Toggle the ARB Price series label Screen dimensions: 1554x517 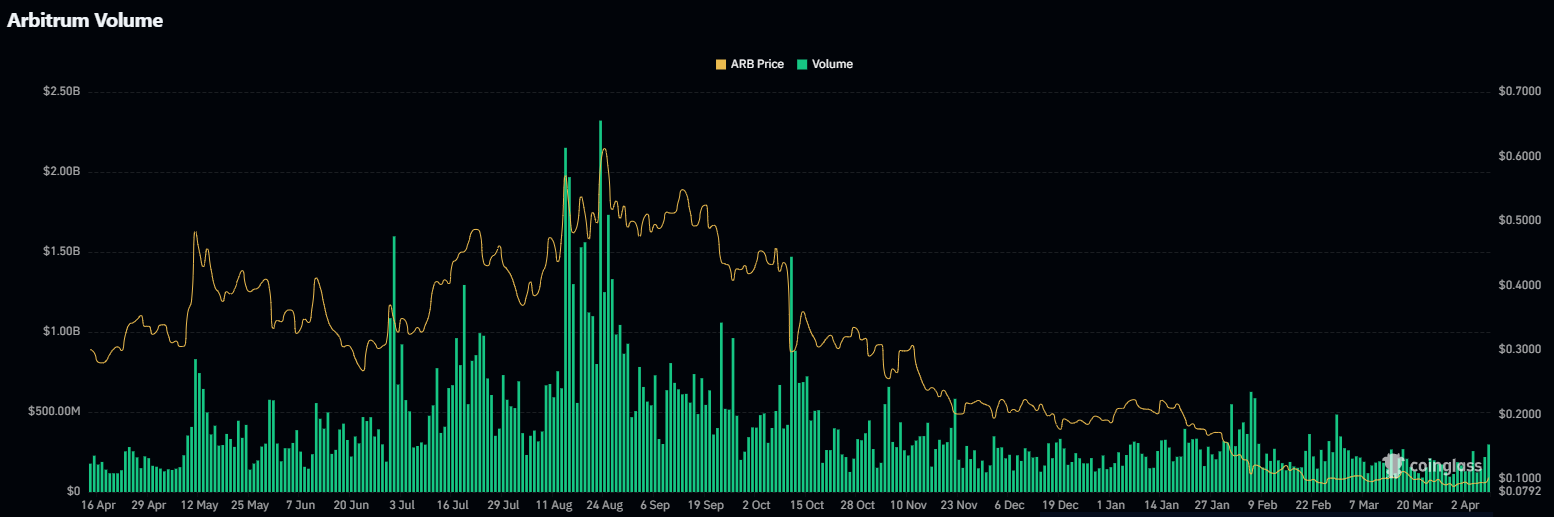click(756, 64)
